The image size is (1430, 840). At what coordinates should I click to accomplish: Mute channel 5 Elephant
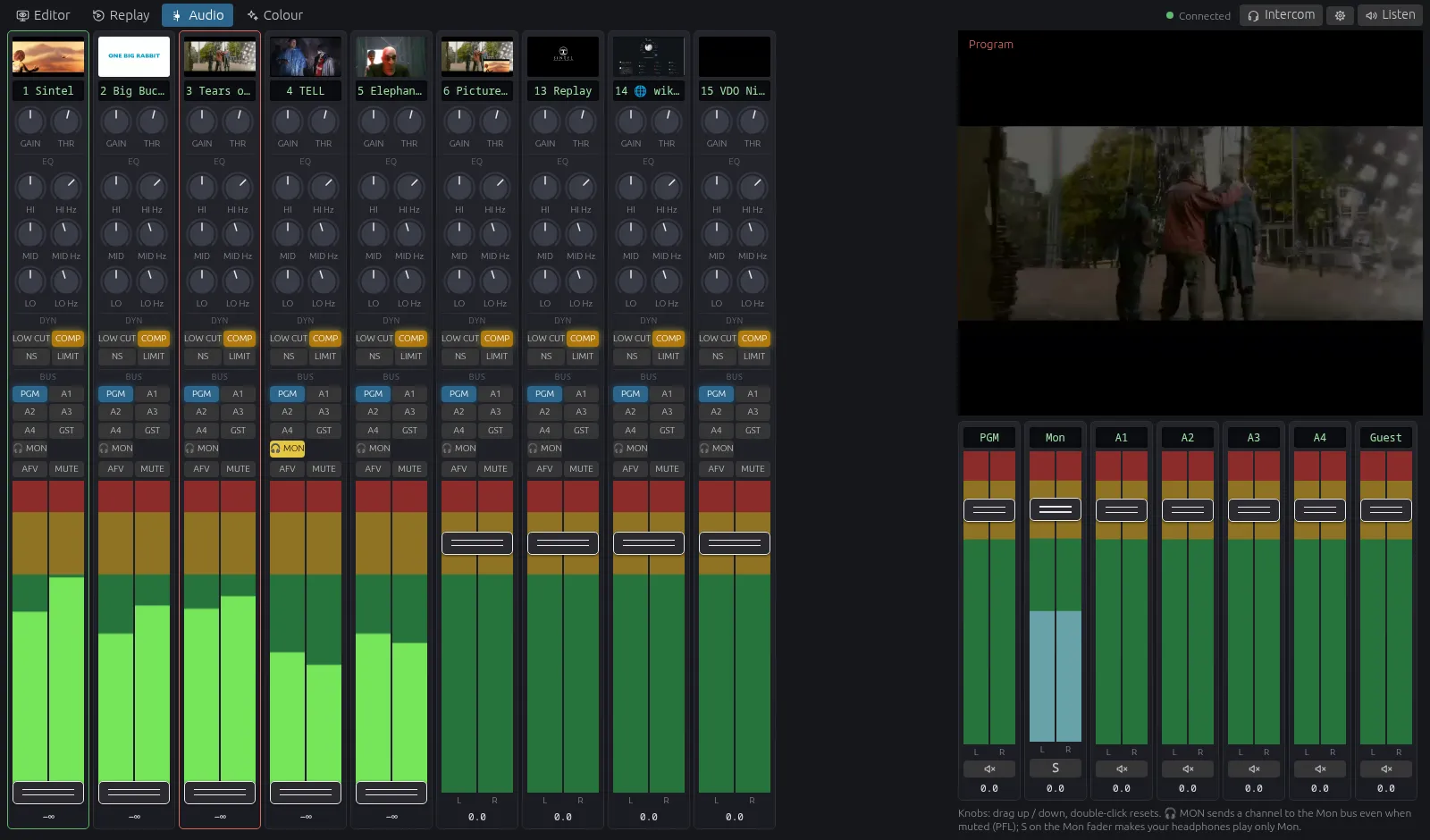(409, 468)
